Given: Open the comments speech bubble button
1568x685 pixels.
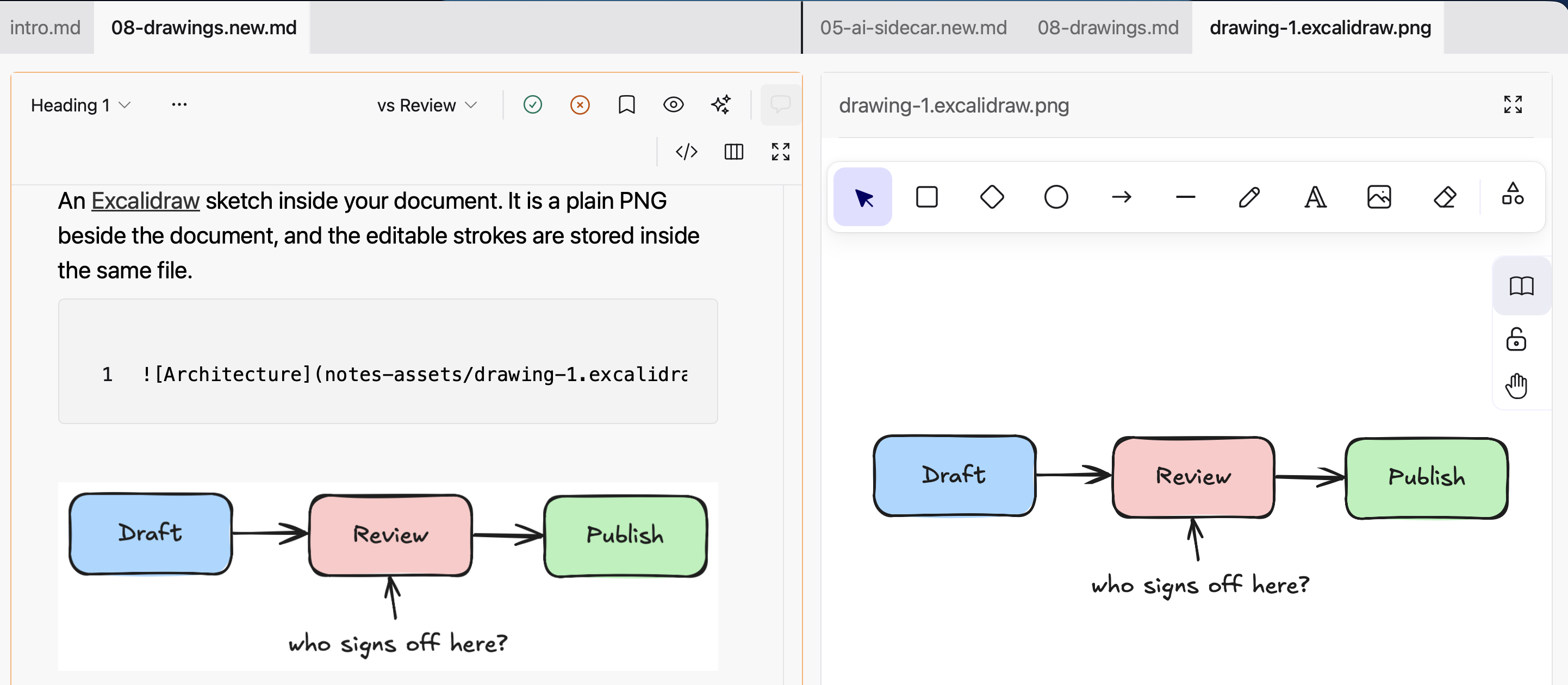Looking at the screenshot, I should (780, 105).
